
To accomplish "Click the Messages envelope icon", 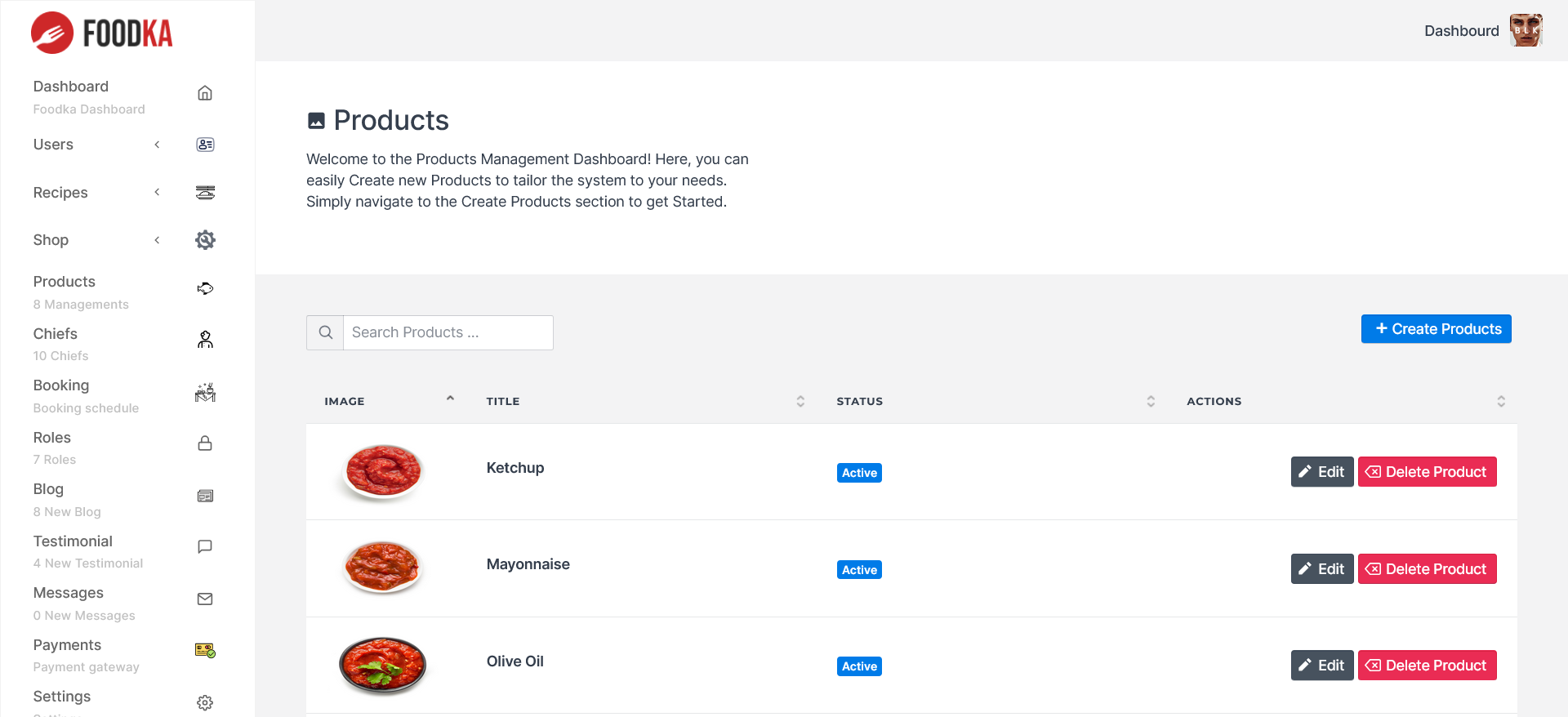I will 205,599.
